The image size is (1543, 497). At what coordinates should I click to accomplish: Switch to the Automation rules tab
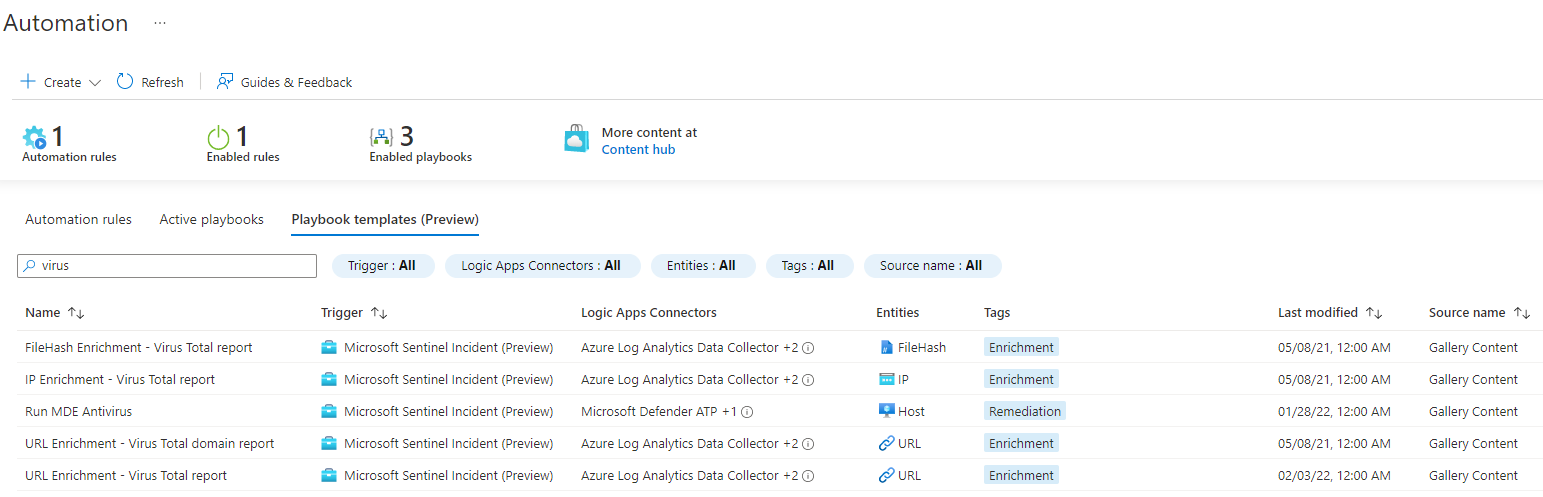click(78, 220)
